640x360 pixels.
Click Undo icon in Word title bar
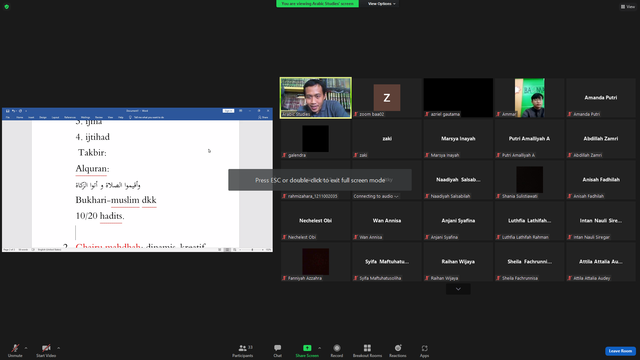pos(13,111)
